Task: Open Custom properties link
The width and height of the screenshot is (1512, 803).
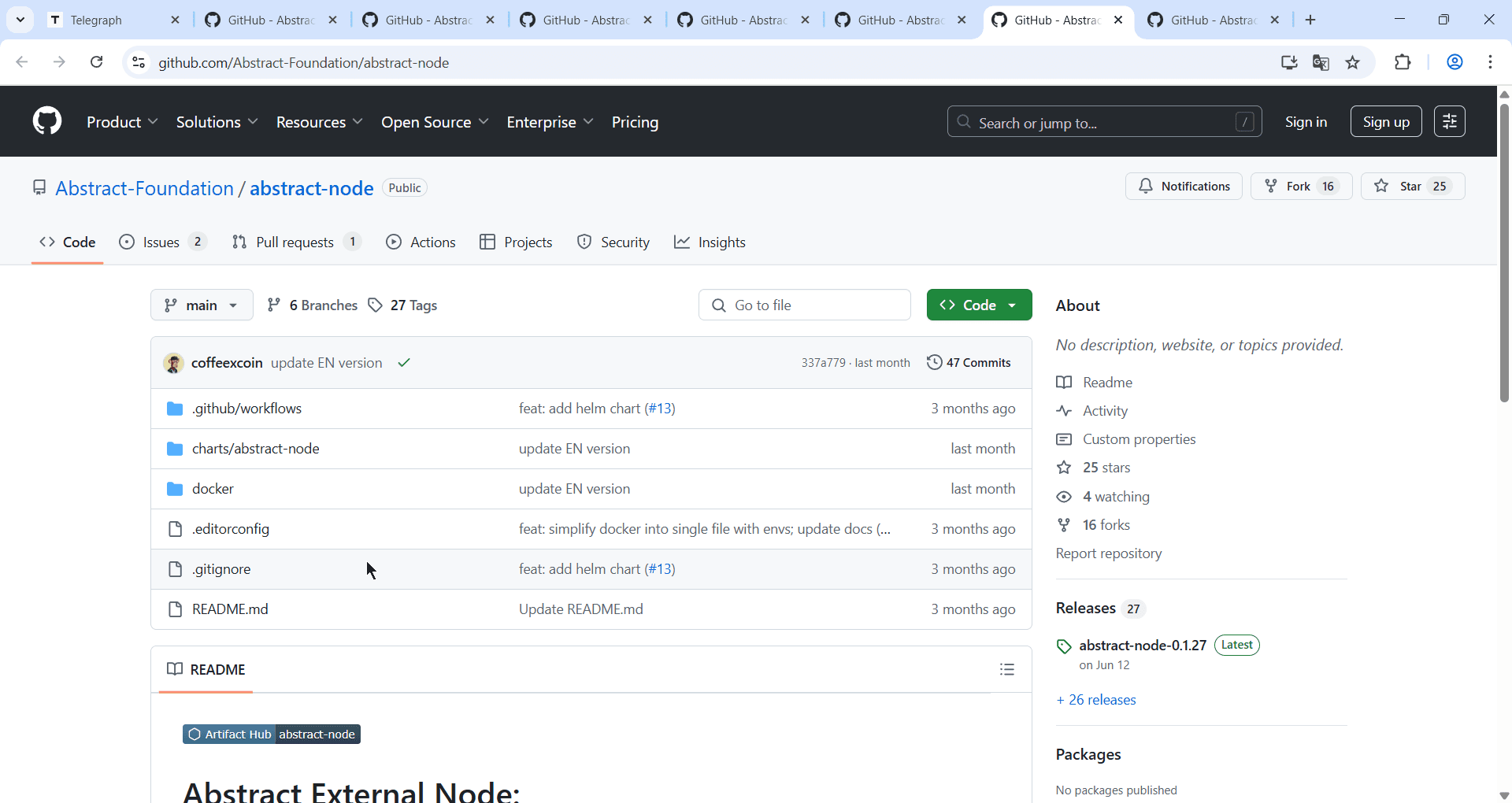Action: 1126,439
